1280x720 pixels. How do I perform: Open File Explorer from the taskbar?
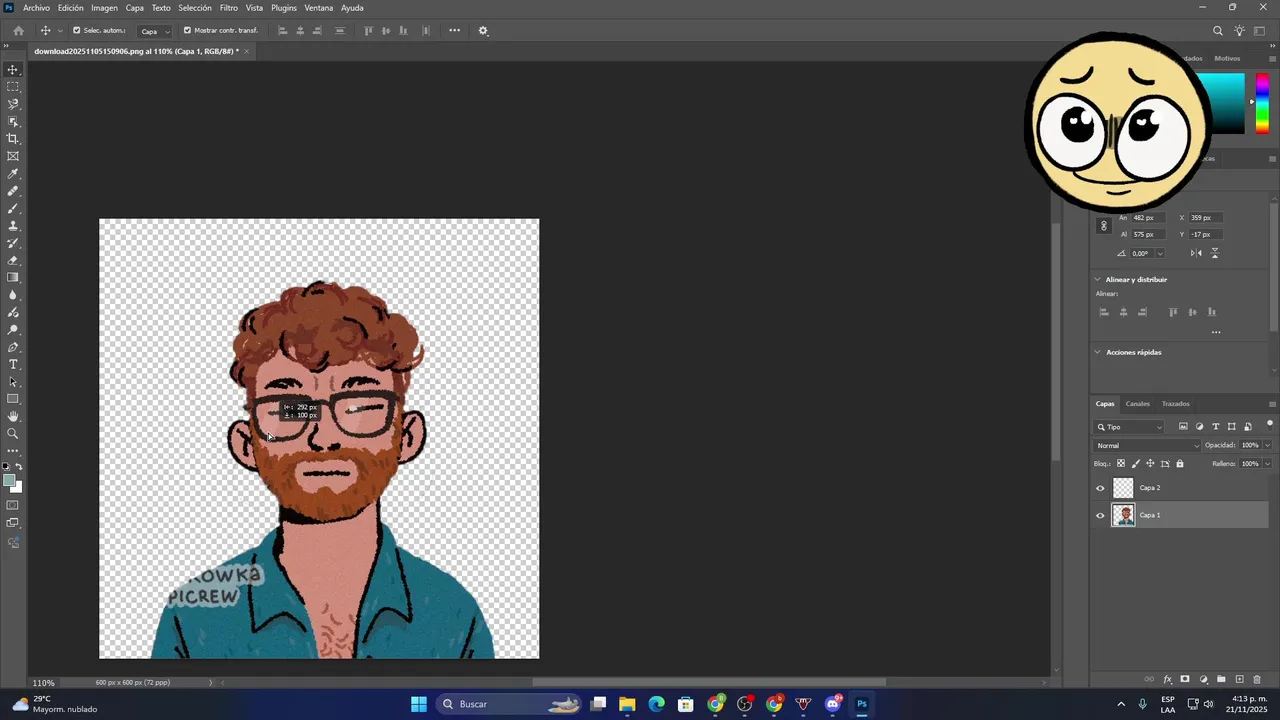627,704
